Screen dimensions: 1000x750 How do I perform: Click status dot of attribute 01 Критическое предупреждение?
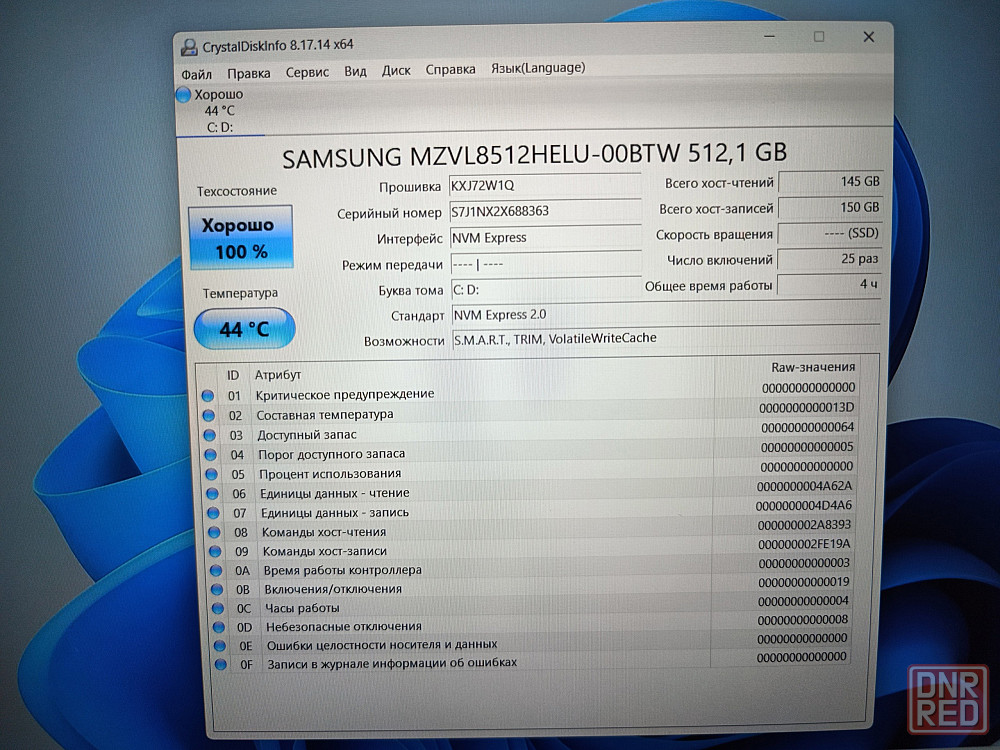point(207,396)
